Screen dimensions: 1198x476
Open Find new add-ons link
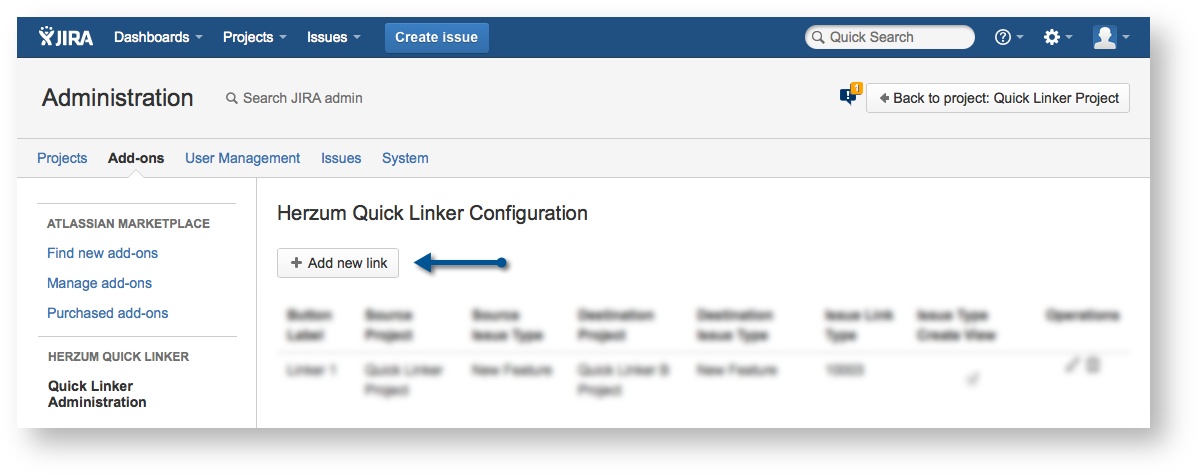102,253
